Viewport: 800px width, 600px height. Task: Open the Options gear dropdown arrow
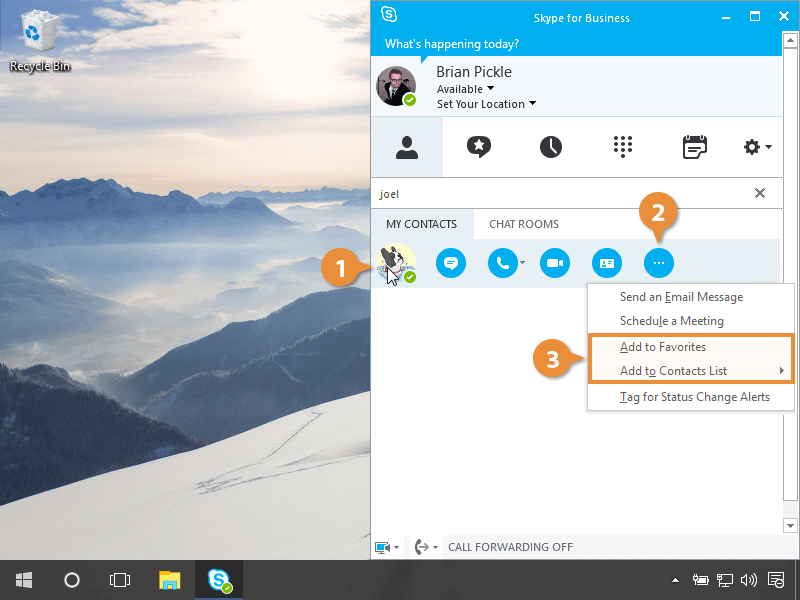pos(768,148)
